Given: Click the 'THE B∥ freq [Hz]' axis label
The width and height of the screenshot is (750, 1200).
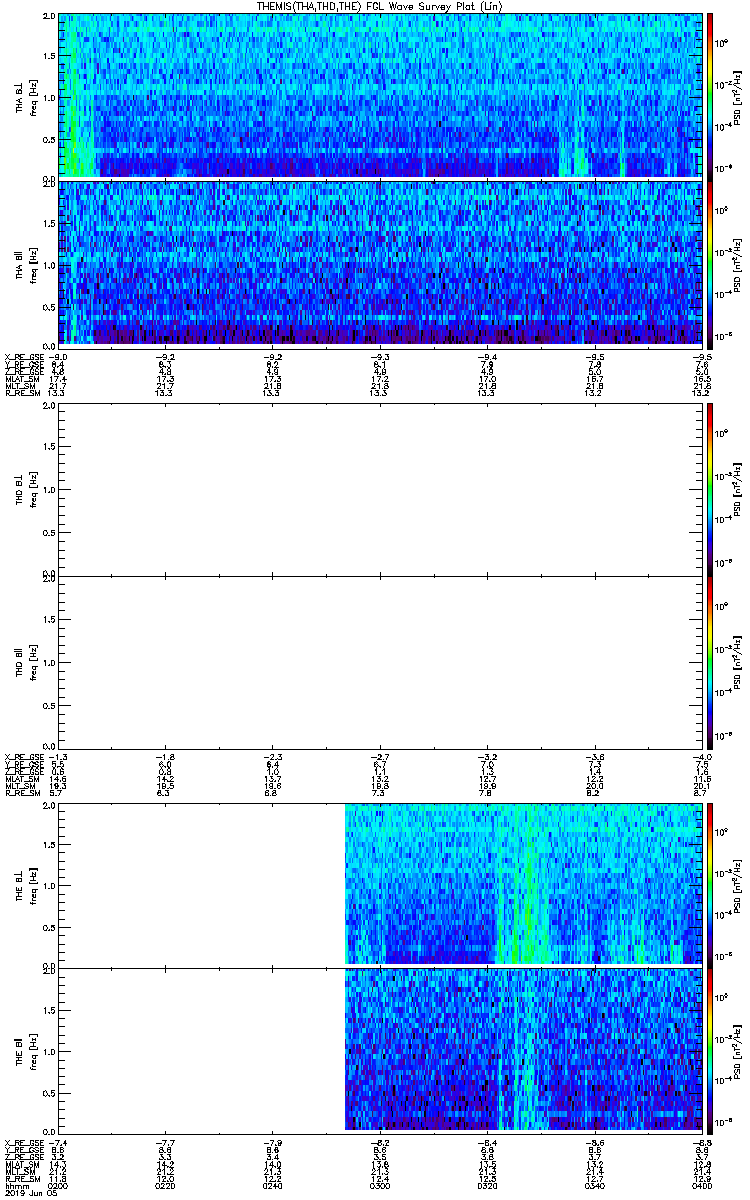Looking at the screenshot, I should tap(25, 1051).
